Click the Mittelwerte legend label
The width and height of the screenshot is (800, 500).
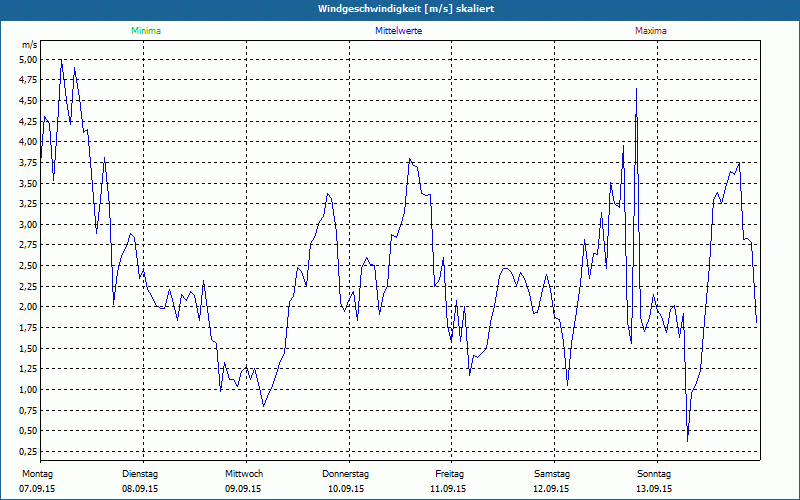click(x=398, y=31)
